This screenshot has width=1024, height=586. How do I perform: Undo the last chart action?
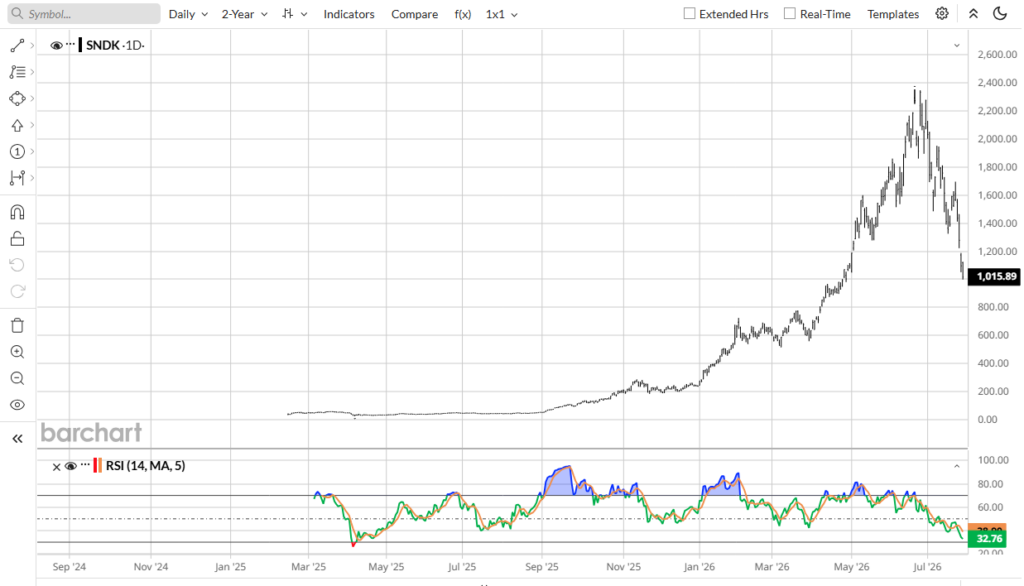pyautogui.click(x=17, y=265)
